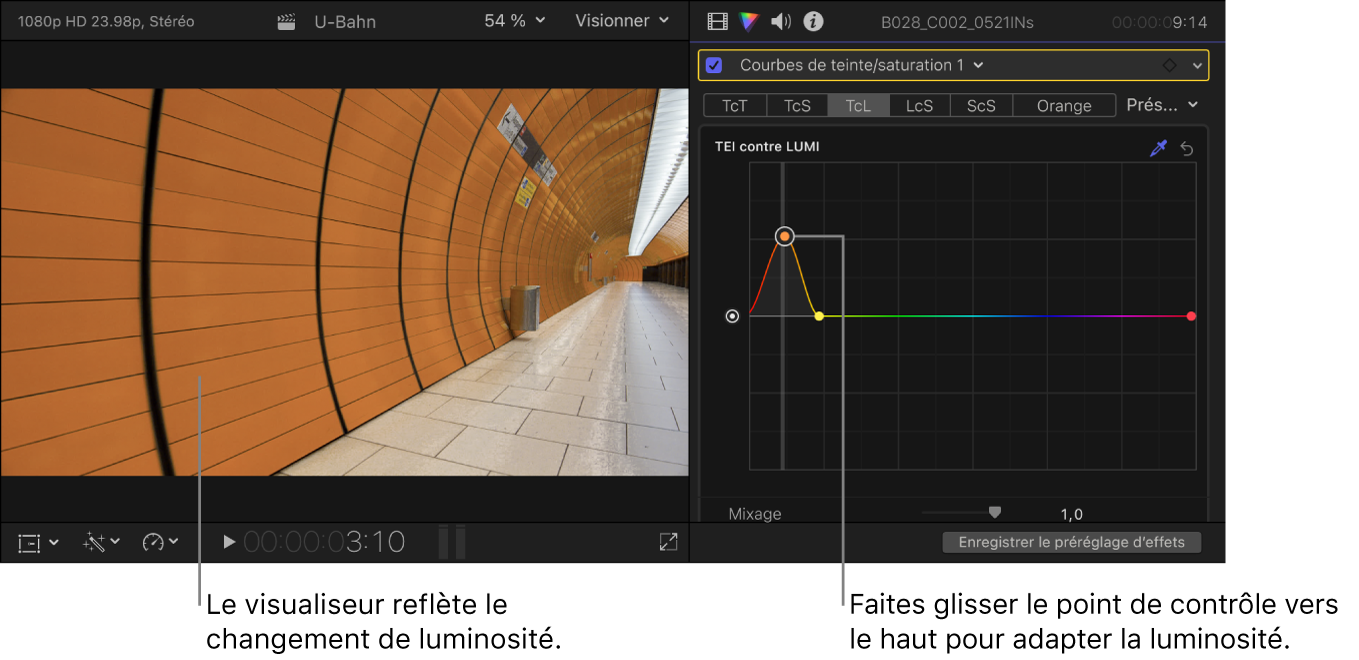This screenshot has width=1359, height=660.
Task: Open the Visionner menu
Action: [x=620, y=21]
